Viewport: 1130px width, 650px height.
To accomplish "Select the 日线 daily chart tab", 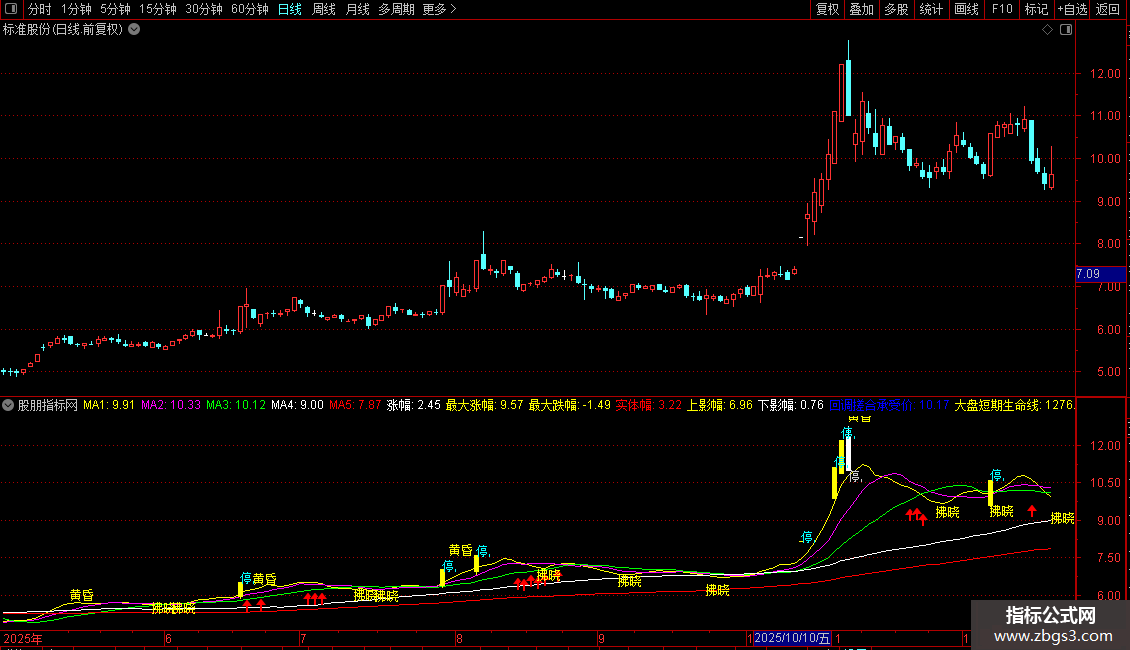I will click(290, 9).
